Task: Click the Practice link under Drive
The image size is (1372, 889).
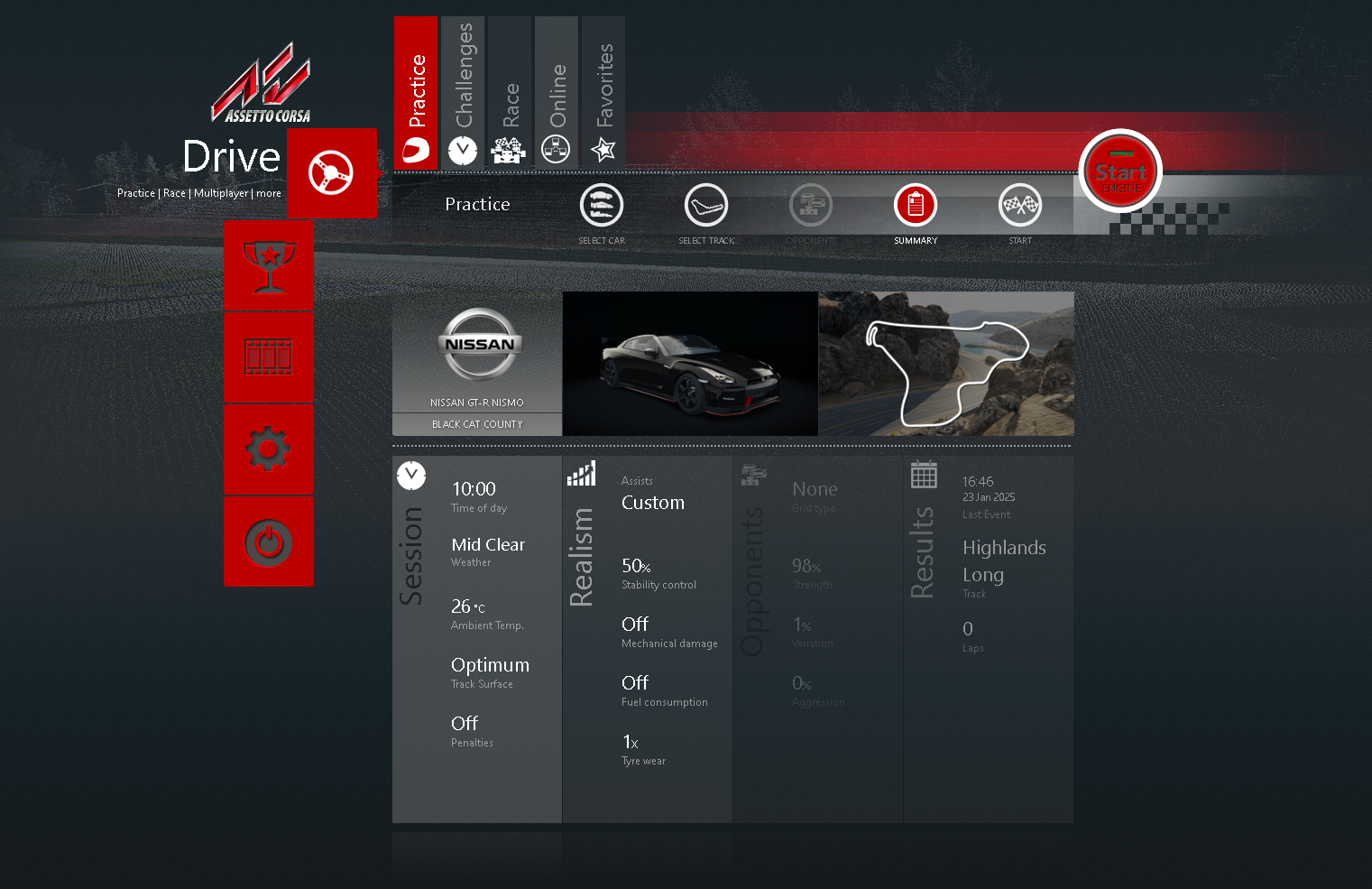Action: [136, 193]
